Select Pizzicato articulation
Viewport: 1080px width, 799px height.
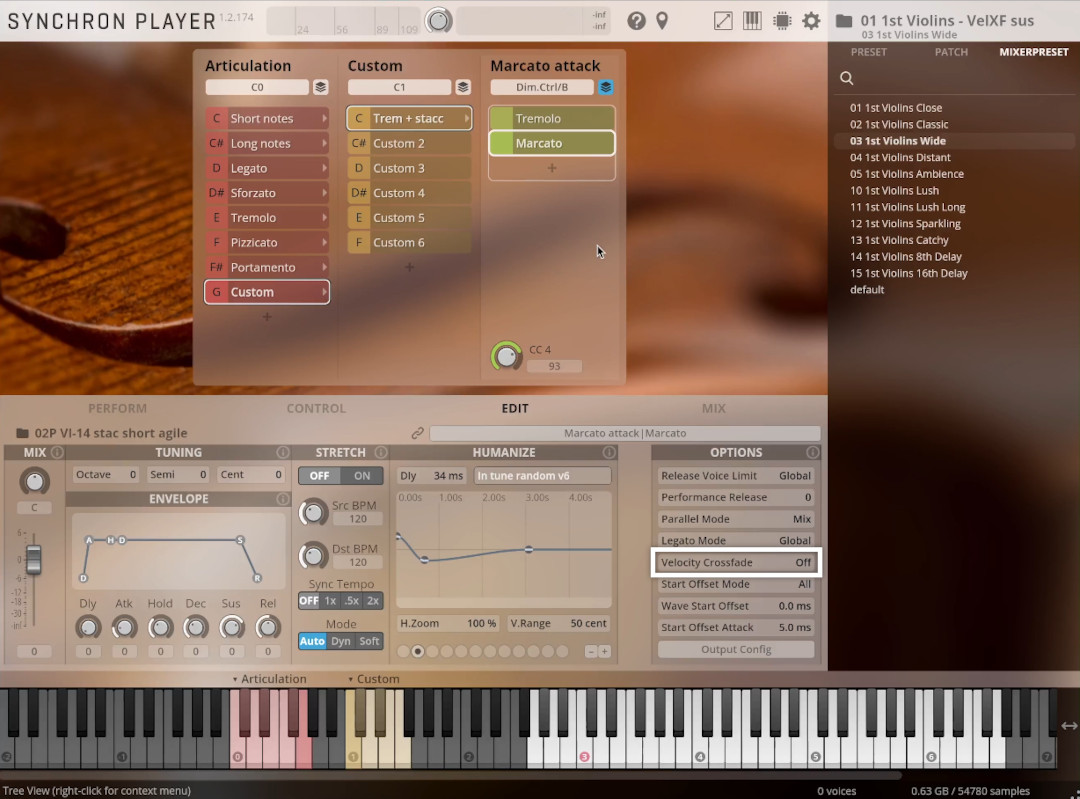click(x=267, y=242)
